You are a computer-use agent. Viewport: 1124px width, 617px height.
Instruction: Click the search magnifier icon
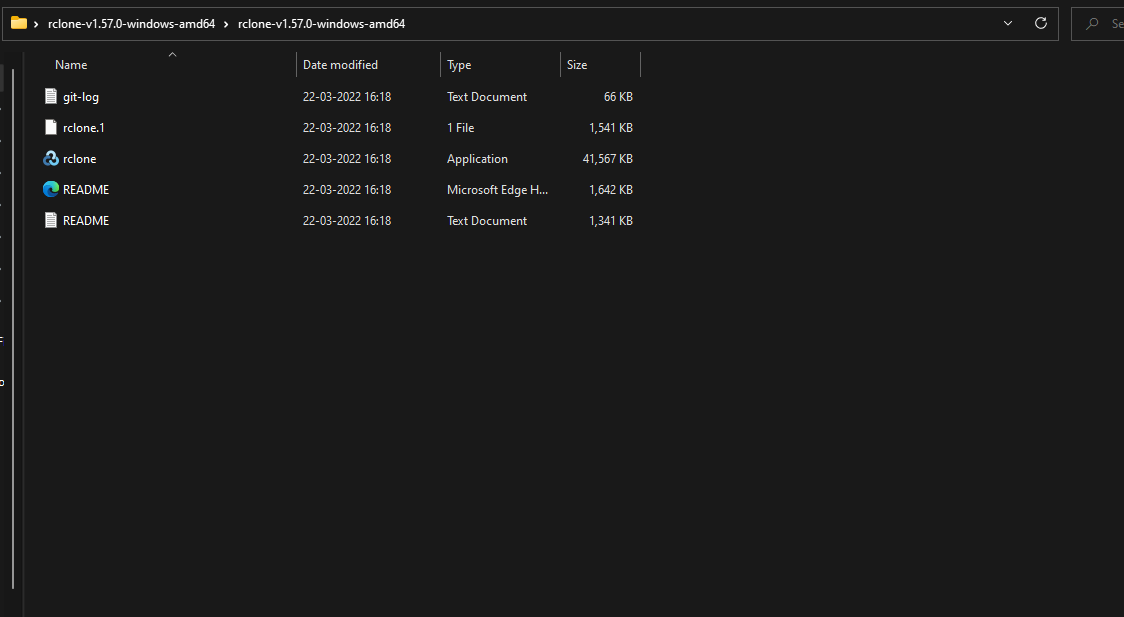(x=1092, y=24)
